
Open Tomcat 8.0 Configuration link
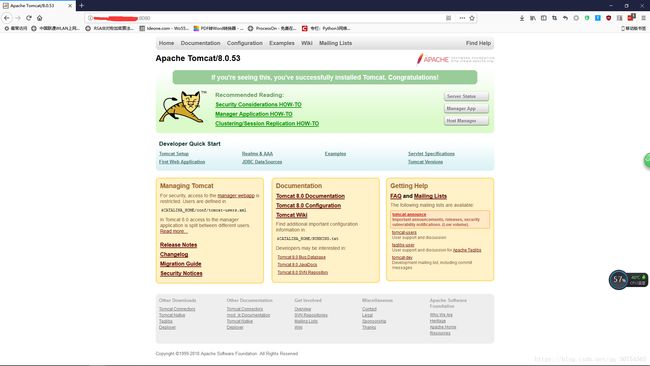(308, 206)
